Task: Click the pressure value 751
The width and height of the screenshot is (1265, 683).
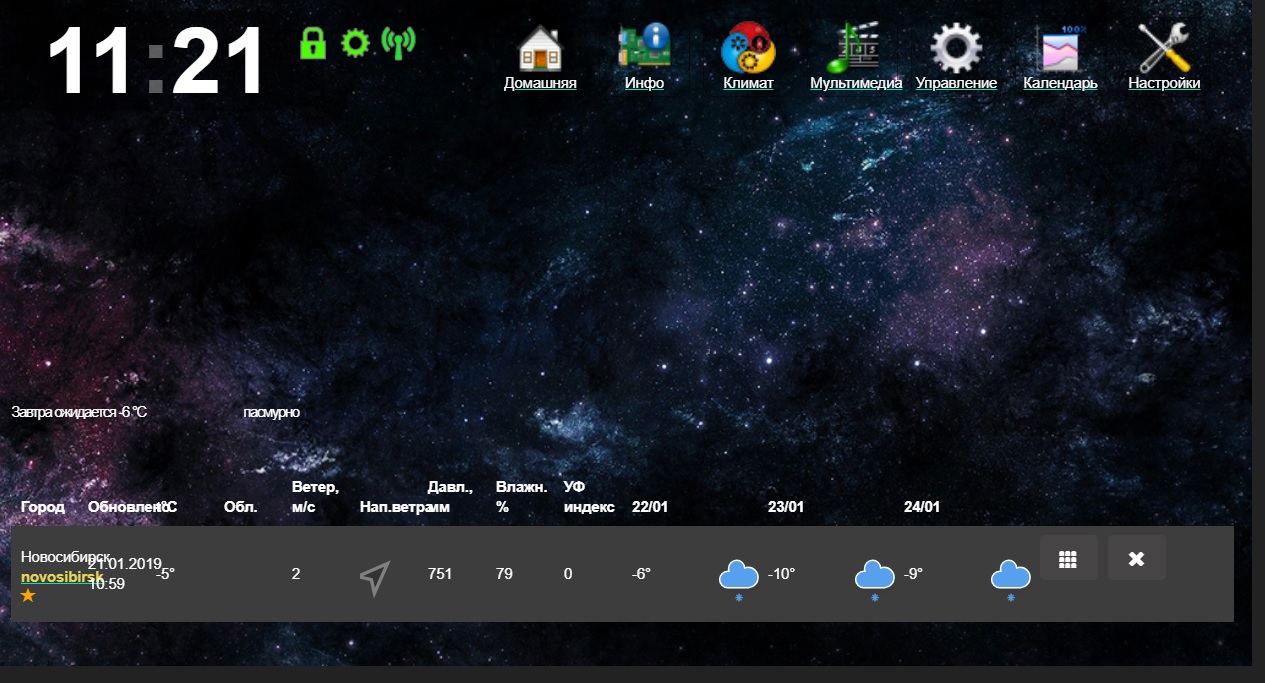Action: click(x=440, y=574)
